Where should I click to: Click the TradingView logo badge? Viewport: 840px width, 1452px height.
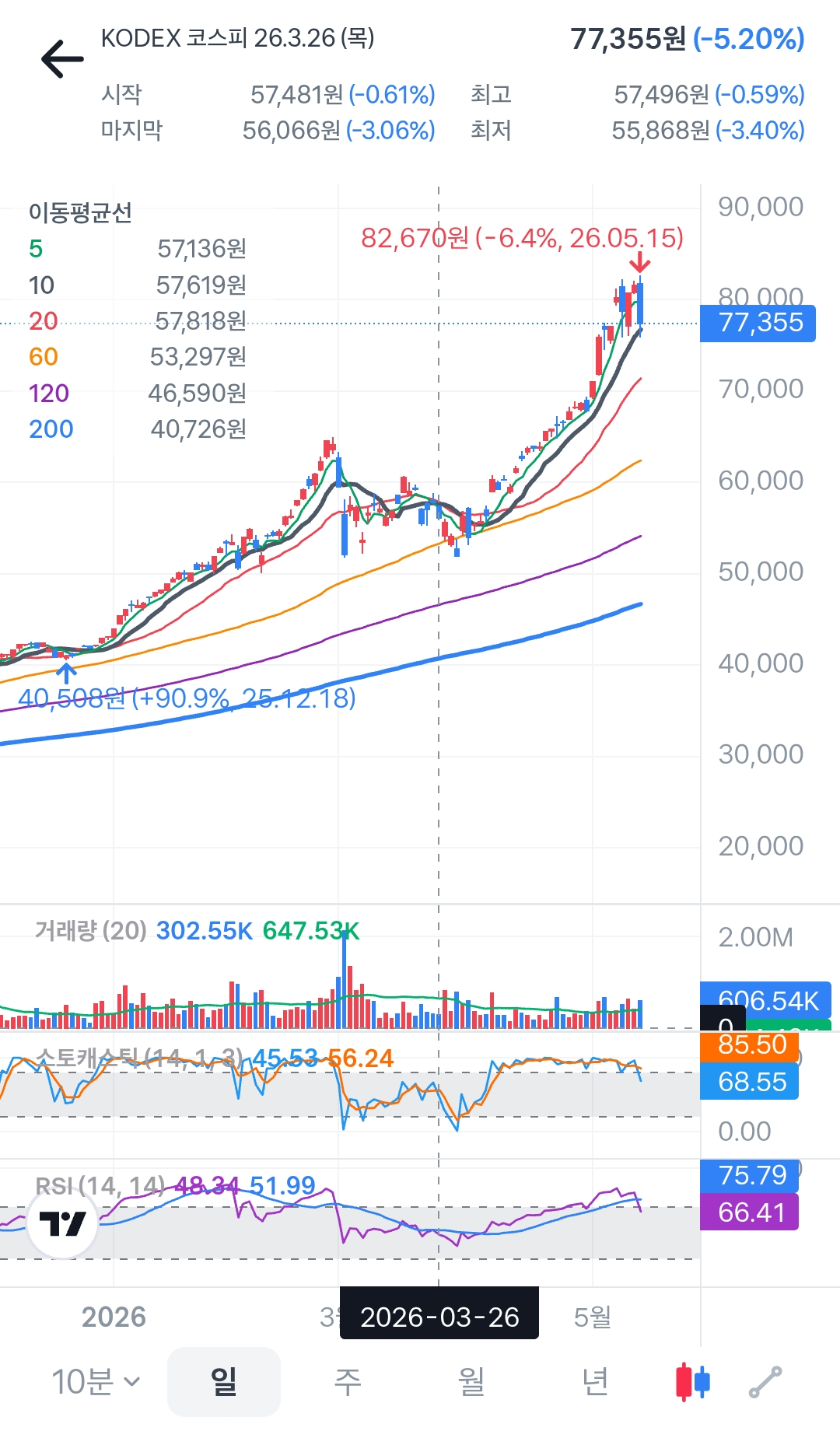click(x=62, y=1223)
